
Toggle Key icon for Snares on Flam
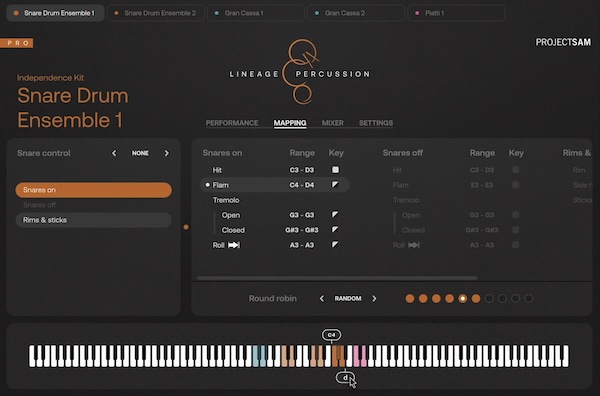point(335,185)
